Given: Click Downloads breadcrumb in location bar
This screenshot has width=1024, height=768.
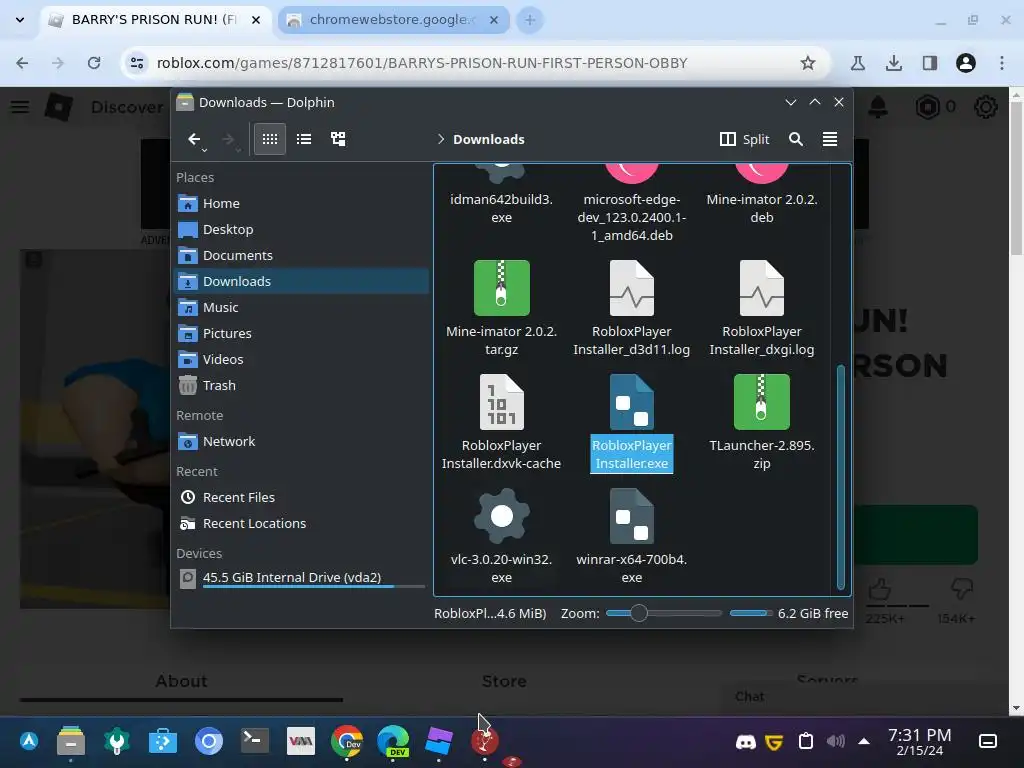Looking at the screenshot, I should pyautogui.click(x=488, y=139).
